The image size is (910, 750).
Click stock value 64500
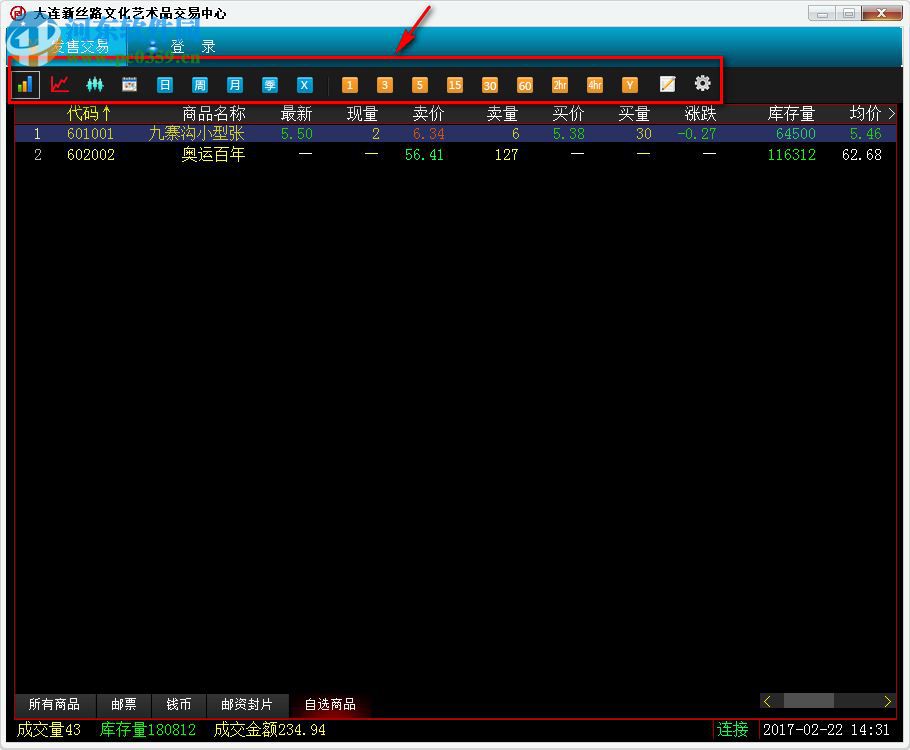tap(796, 134)
